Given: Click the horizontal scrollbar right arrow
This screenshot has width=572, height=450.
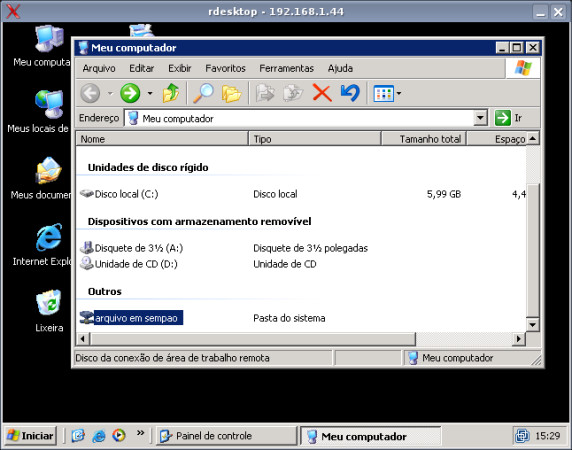Looking at the screenshot, I should [x=519, y=339].
